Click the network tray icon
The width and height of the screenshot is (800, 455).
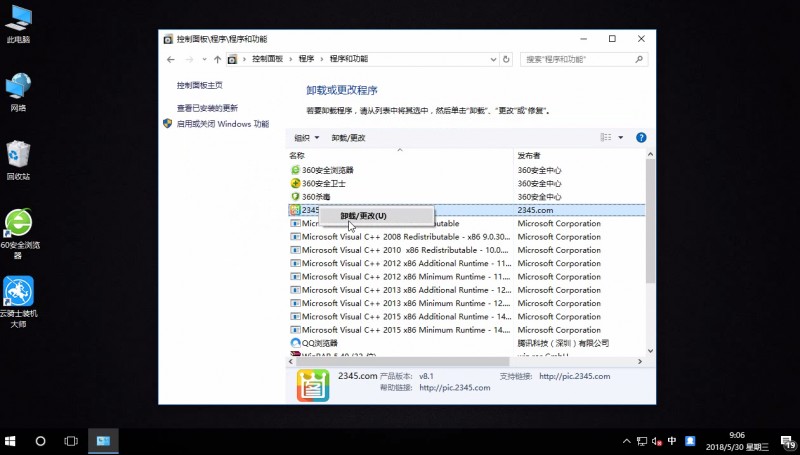click(x=642, y=442)
